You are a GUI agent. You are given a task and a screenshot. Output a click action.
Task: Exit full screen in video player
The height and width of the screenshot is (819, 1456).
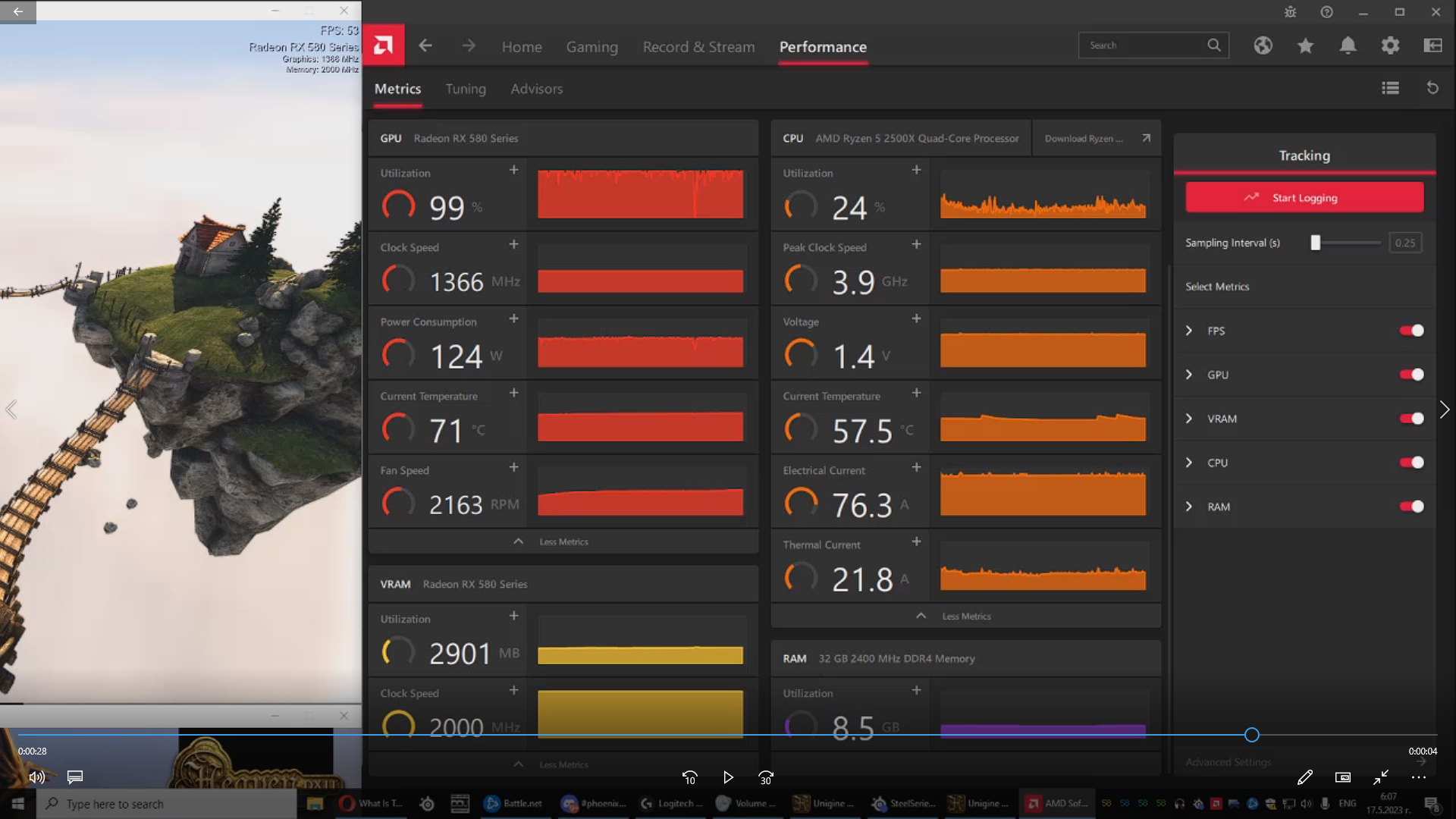tap(1381, 777)
